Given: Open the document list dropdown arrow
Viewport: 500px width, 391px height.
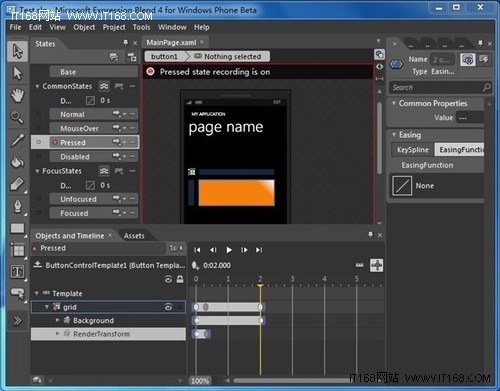Looking at the screenshot, I should click(378, 41).
